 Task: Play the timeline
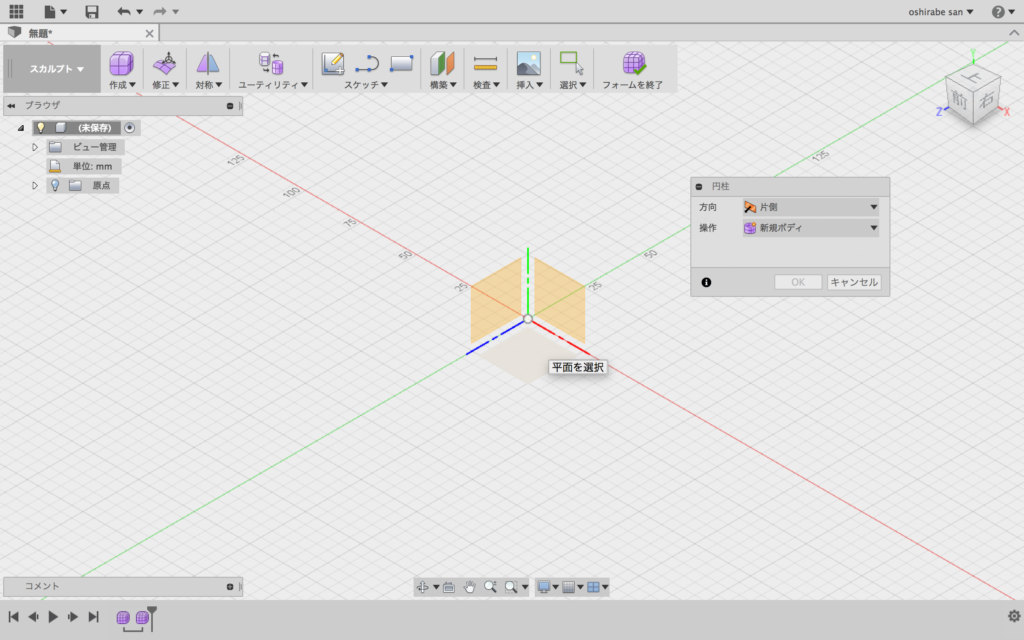point(53,616)
